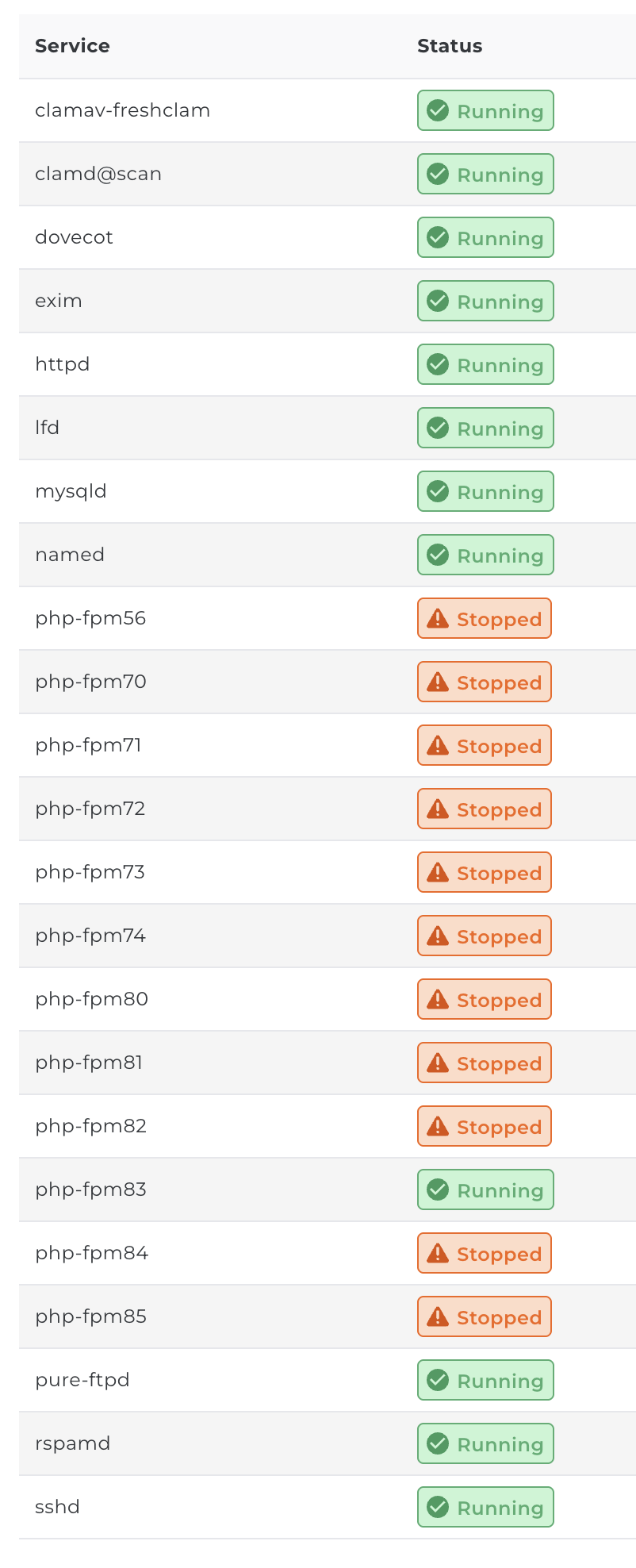Click the checkmark icon for sshd
This screenshot has height=1568, width=636.
coord(438,1507)
